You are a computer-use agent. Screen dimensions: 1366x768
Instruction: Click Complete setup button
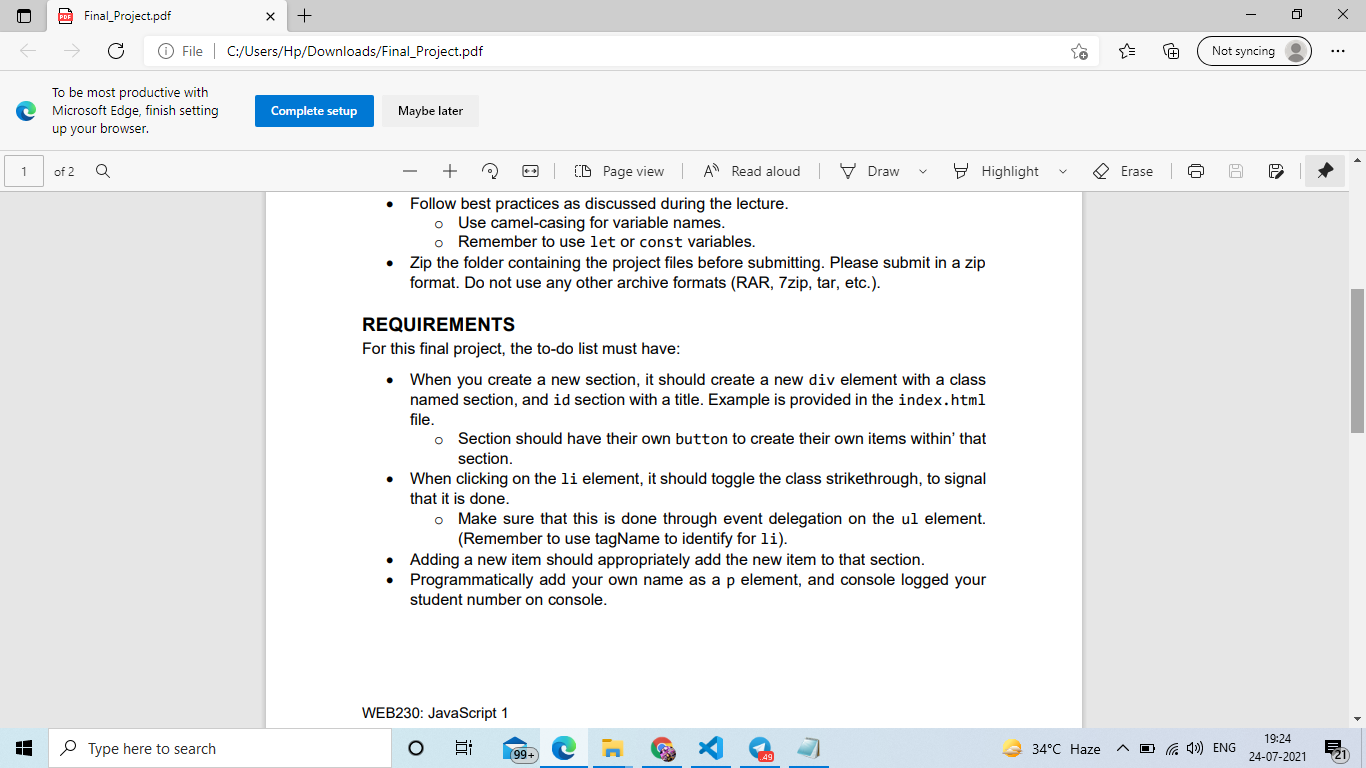314,111
